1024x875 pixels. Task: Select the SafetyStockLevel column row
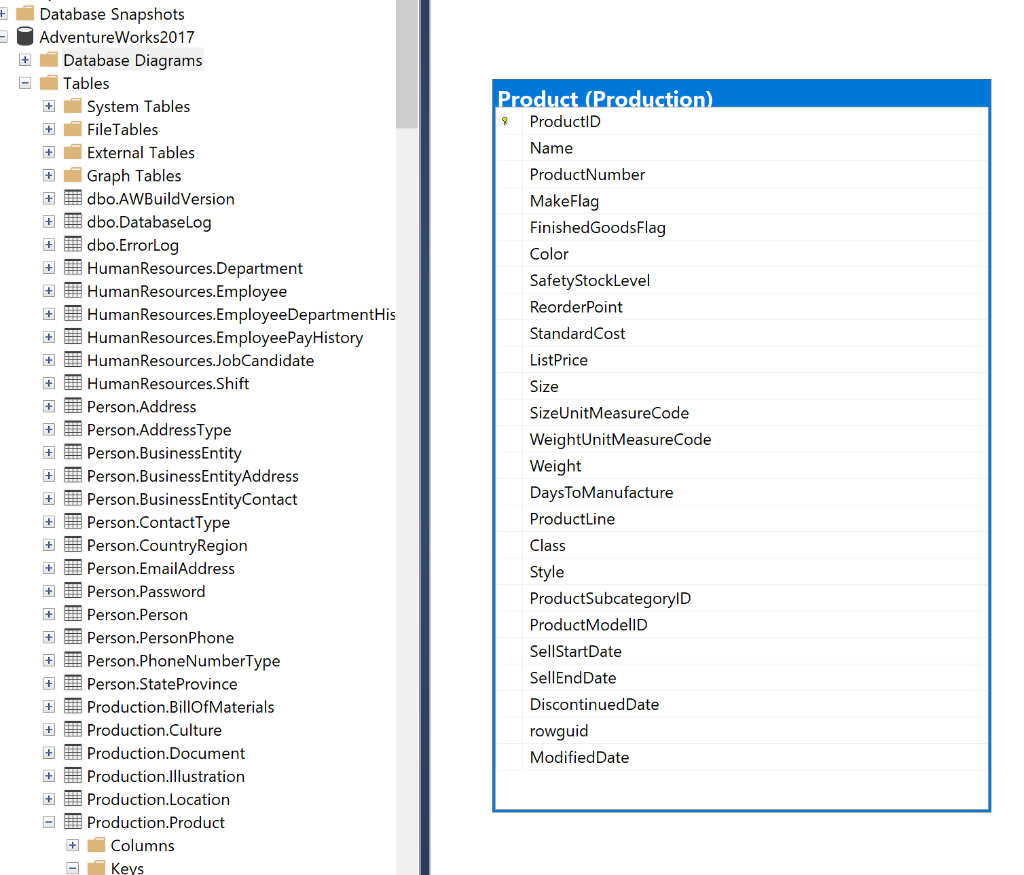pos(741,280)
